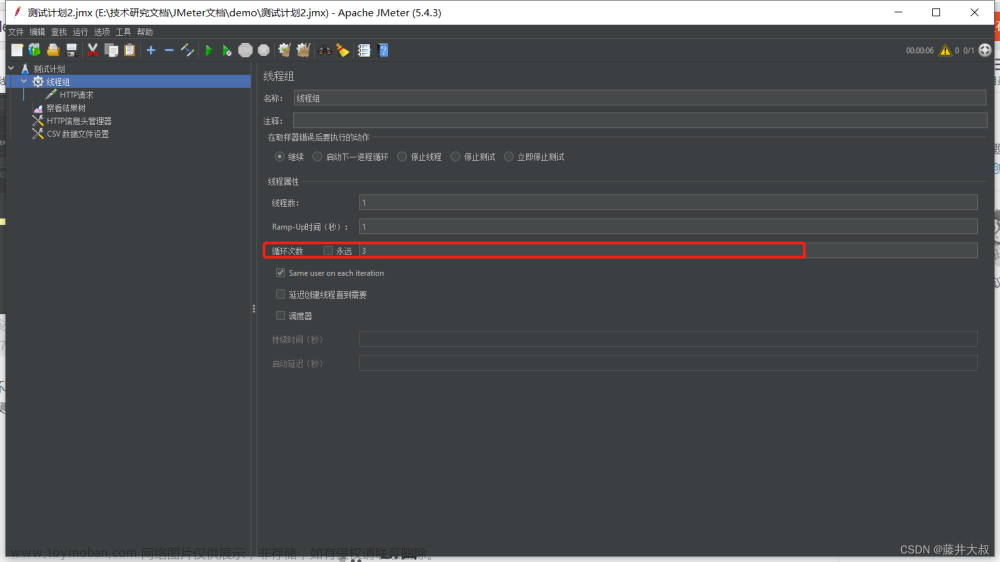Click the flask icon of 测试计划 node

pos(25,69)
